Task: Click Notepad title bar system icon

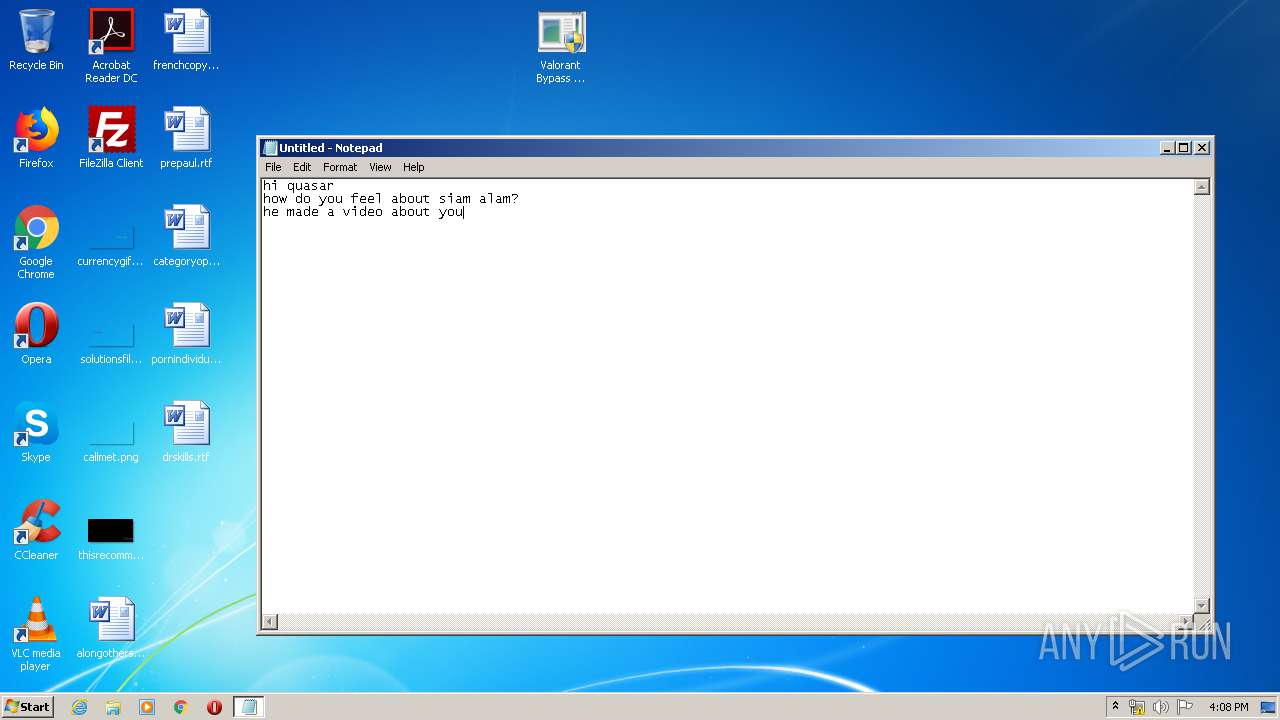Action: (270, 148)
